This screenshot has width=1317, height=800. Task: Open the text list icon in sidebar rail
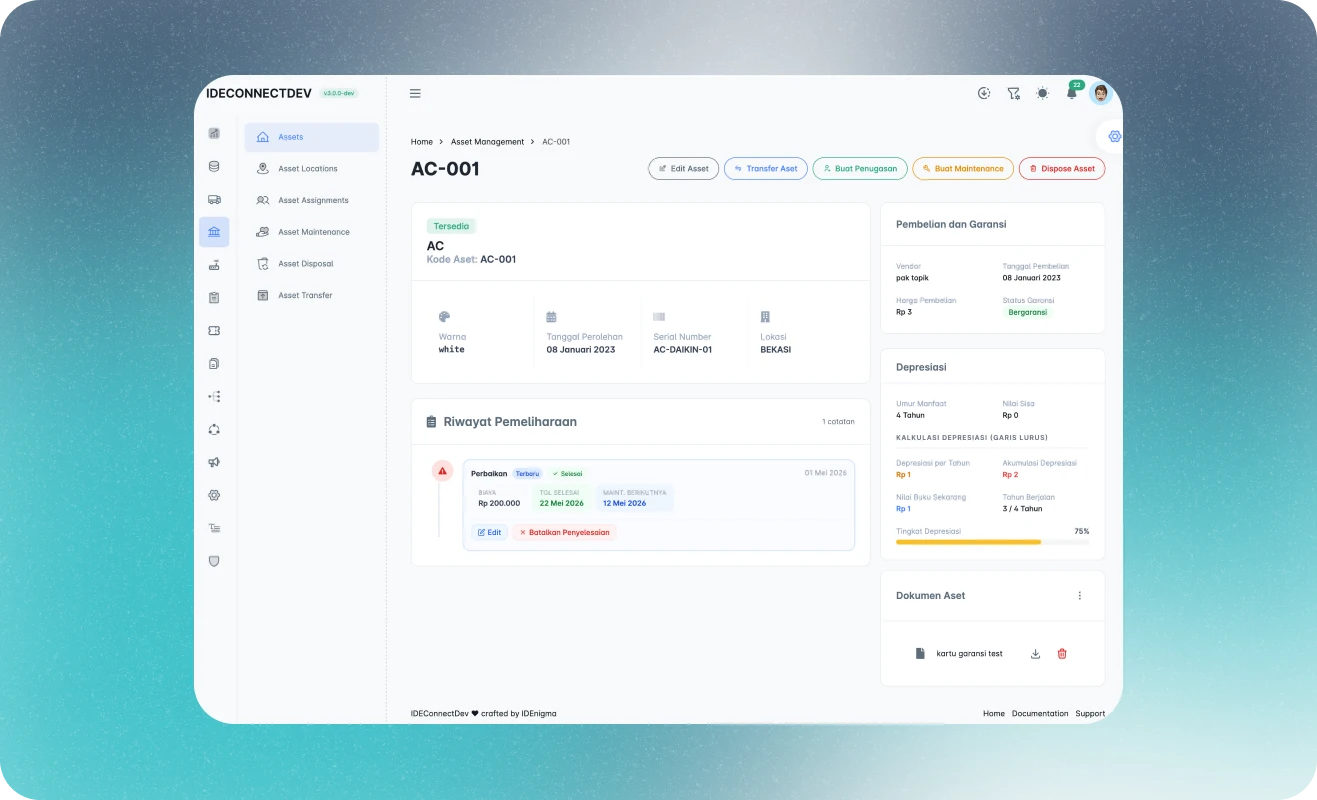click(x=214, y=528)
